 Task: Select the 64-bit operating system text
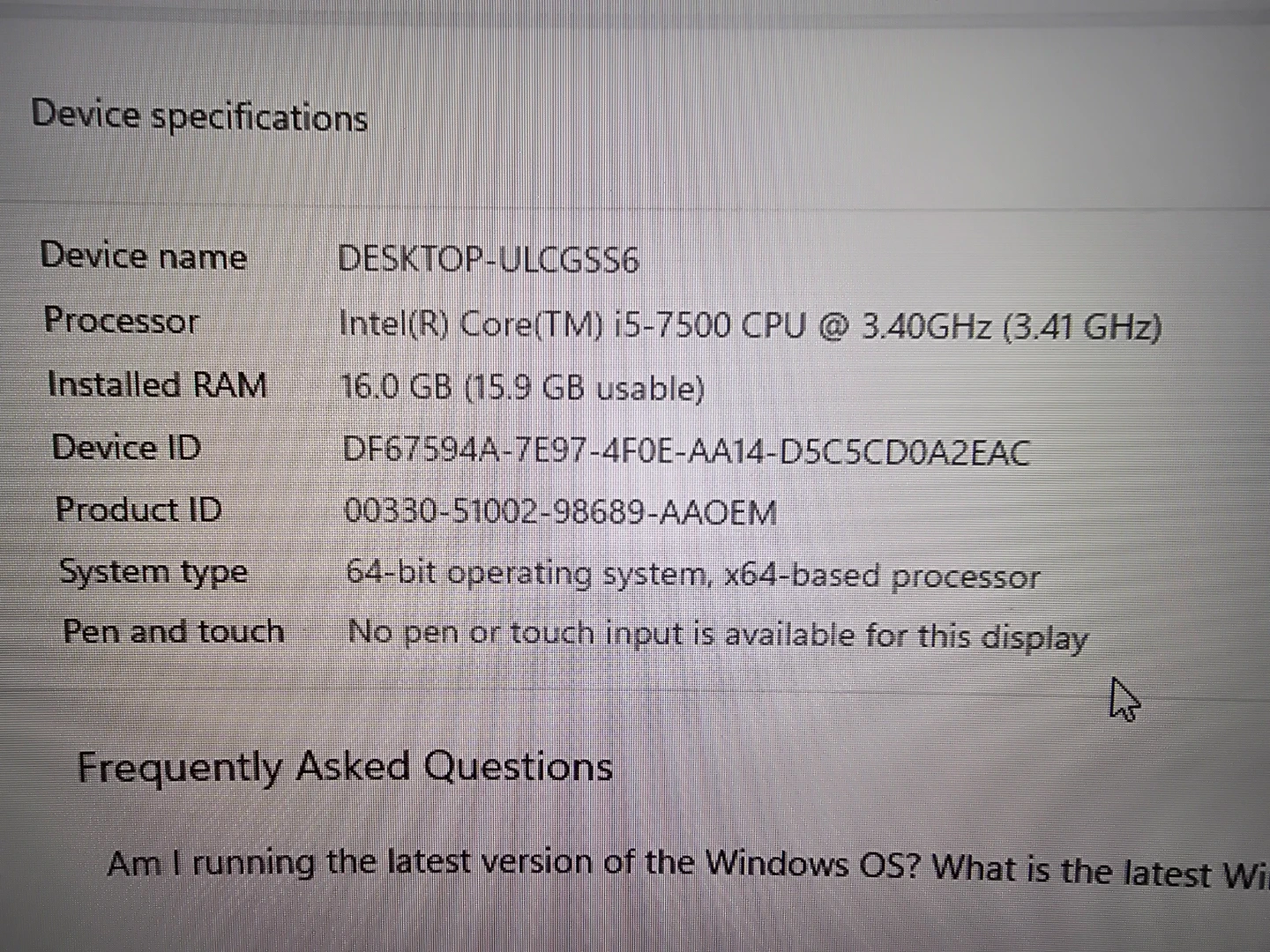[527, 574]
